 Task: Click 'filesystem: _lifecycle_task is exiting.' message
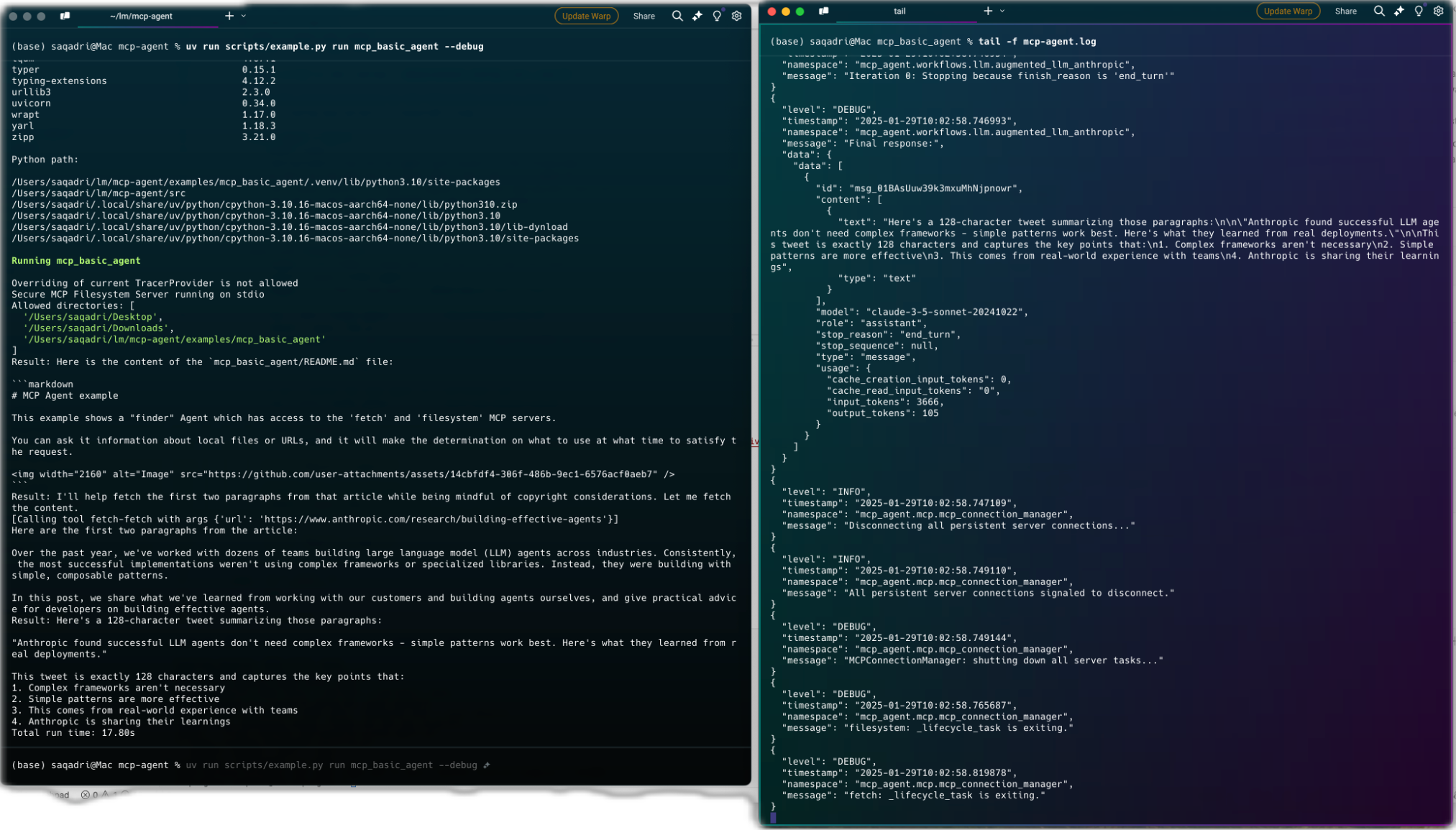[958, 728]
